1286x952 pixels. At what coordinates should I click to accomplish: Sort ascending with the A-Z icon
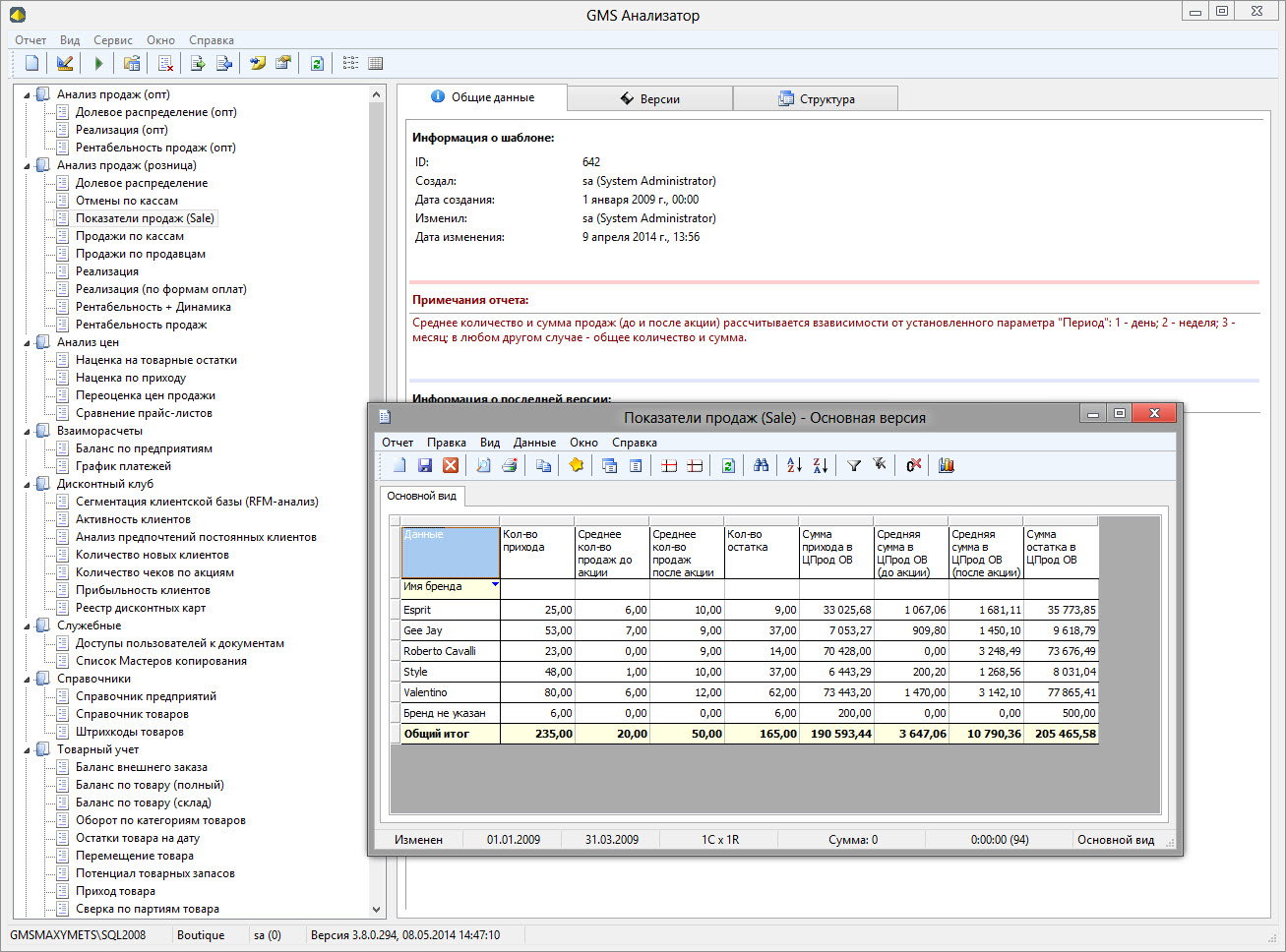[x=794, y=465]
